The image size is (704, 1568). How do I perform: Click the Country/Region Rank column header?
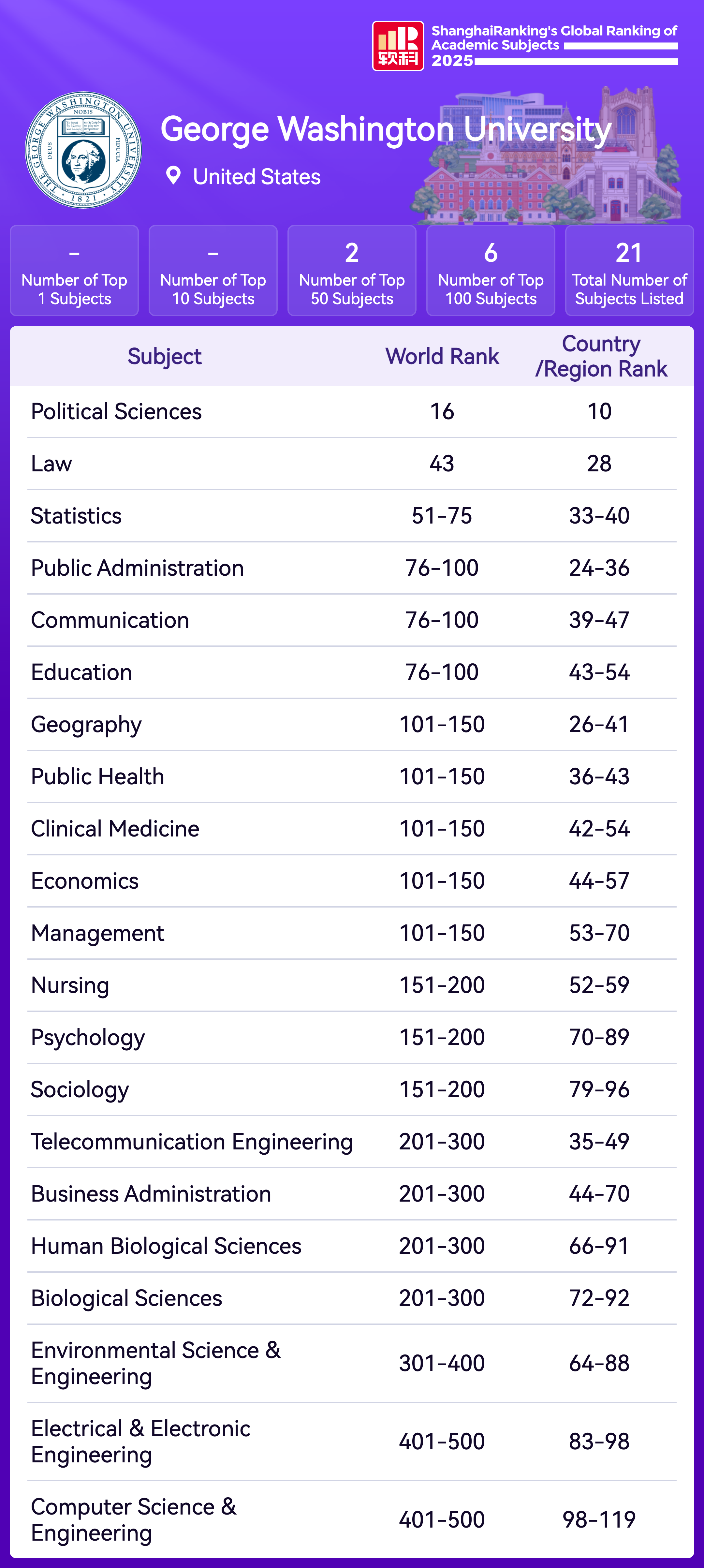[x=601, y=357]
